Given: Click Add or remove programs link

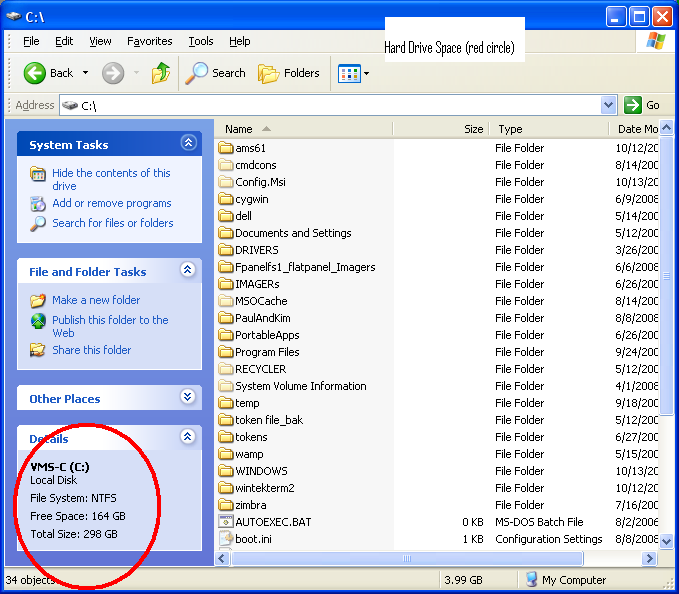Looking at the screenshot, I should (x=112, y=203).
